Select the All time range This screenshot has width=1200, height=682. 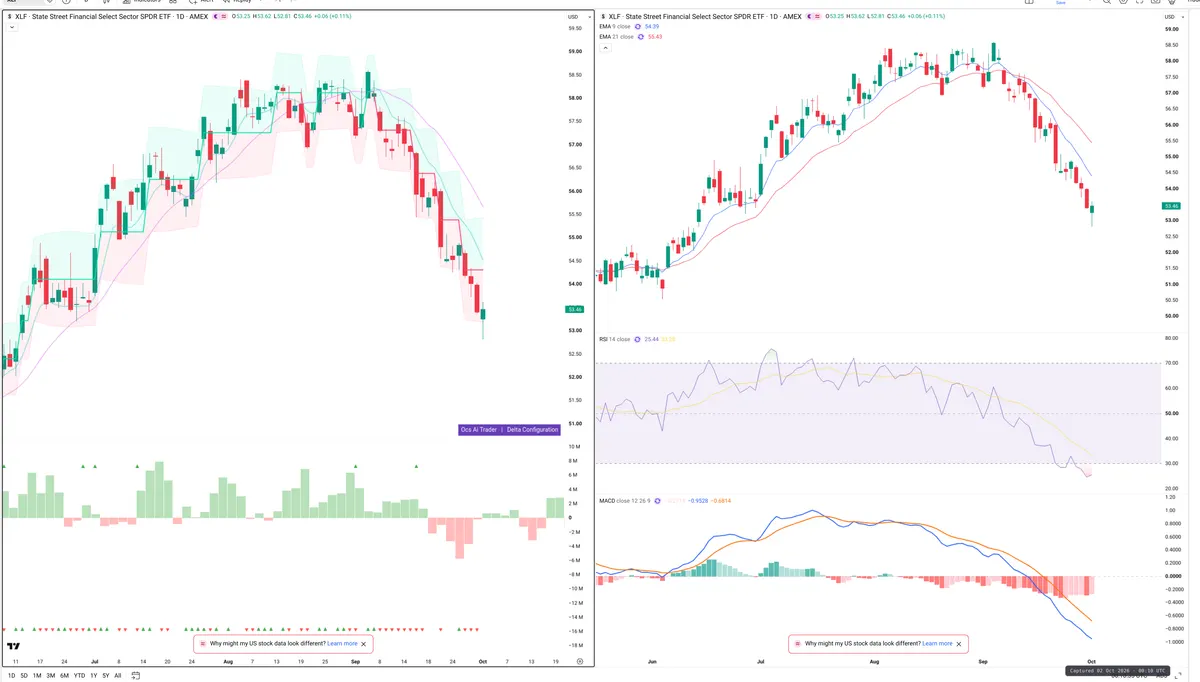[118, 676]
